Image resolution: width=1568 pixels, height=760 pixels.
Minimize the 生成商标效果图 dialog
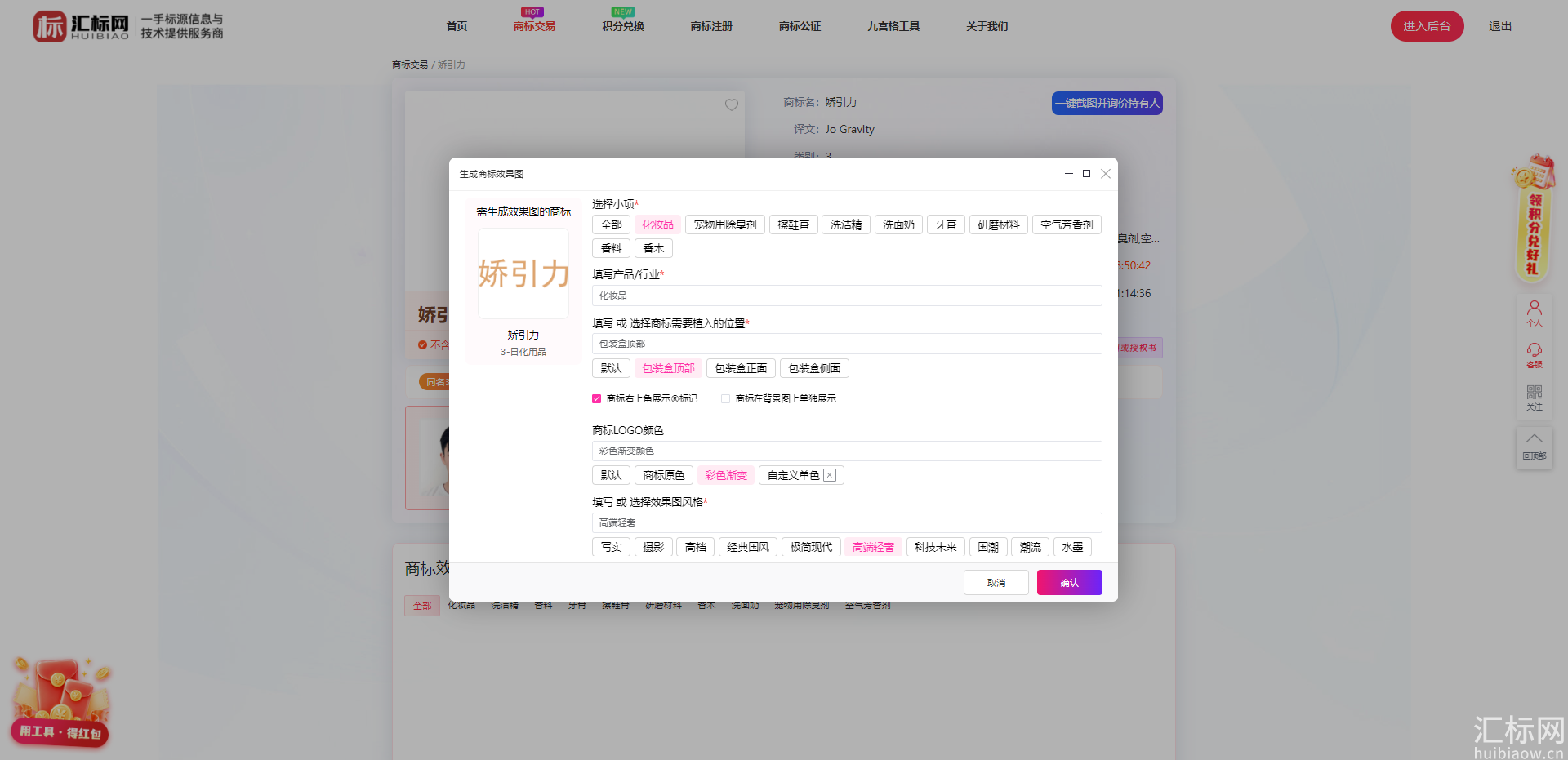[x=1068, y=173]
